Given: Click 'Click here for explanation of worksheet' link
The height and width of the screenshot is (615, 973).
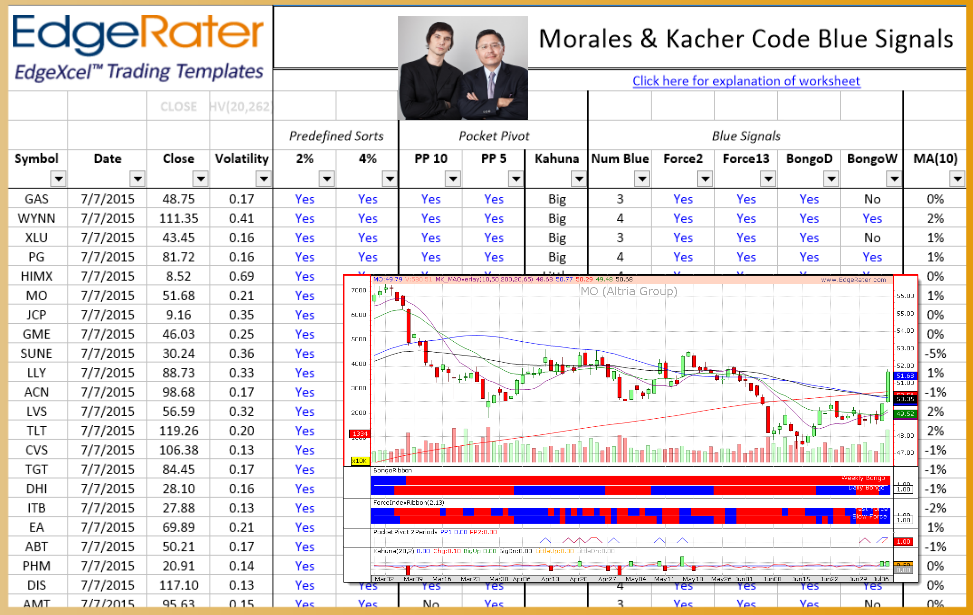Looking at the screenshot, I should [746, 81].
